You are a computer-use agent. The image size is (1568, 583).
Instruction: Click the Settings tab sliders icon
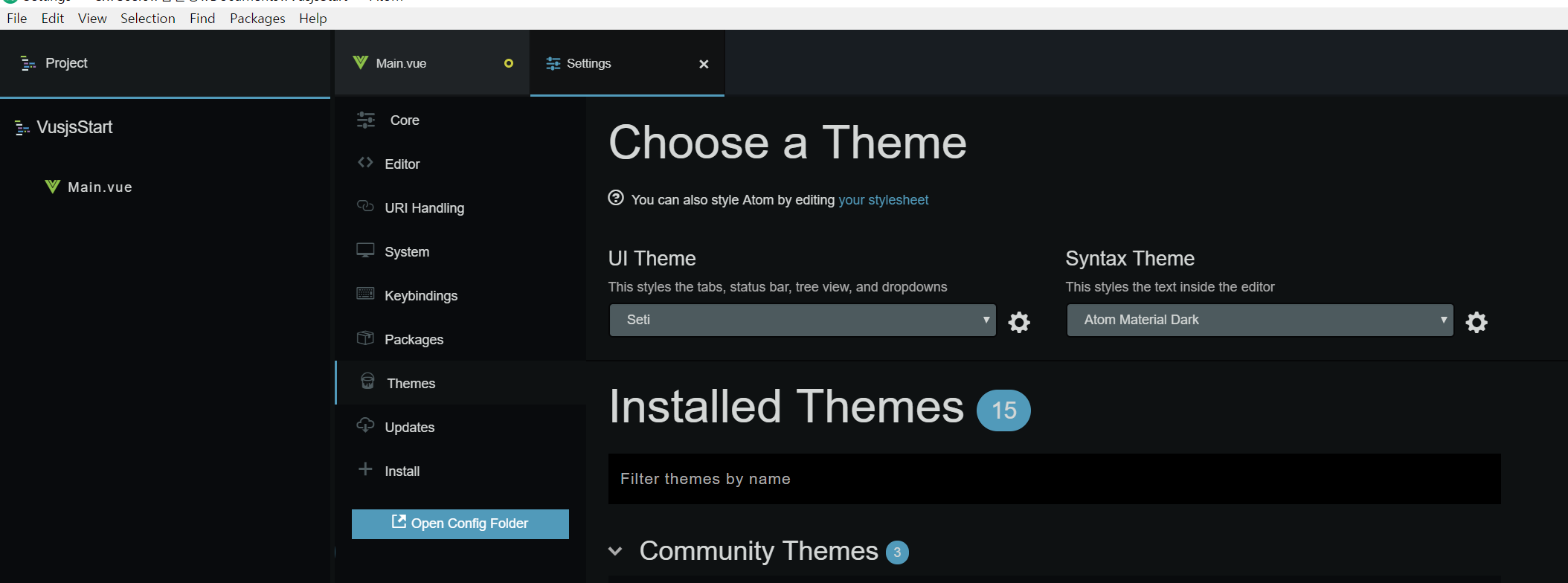coord(553,64)
